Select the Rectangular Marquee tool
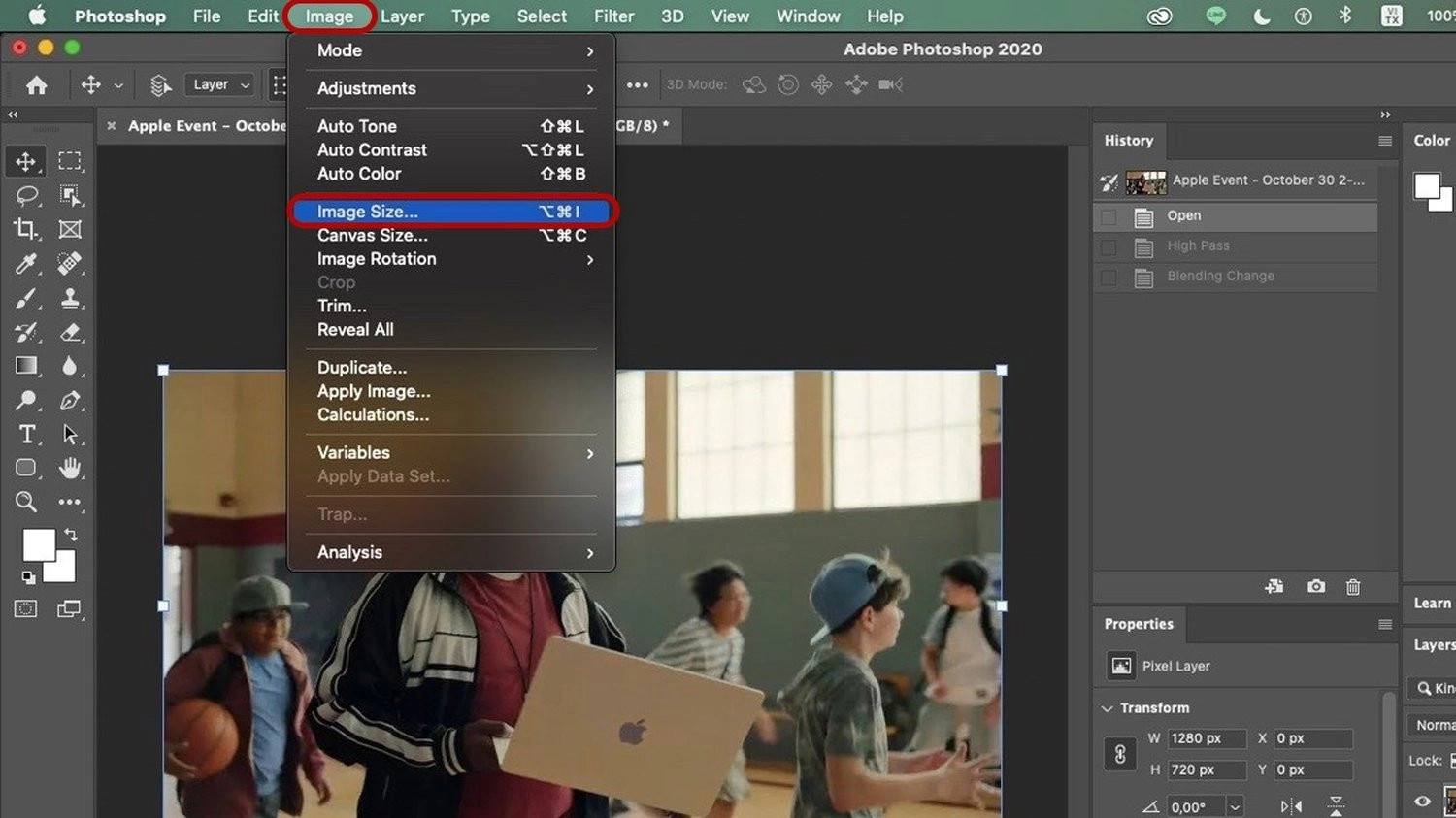Screen dimensions: 1456x818 pyautogui.click(x=70, y=161)
